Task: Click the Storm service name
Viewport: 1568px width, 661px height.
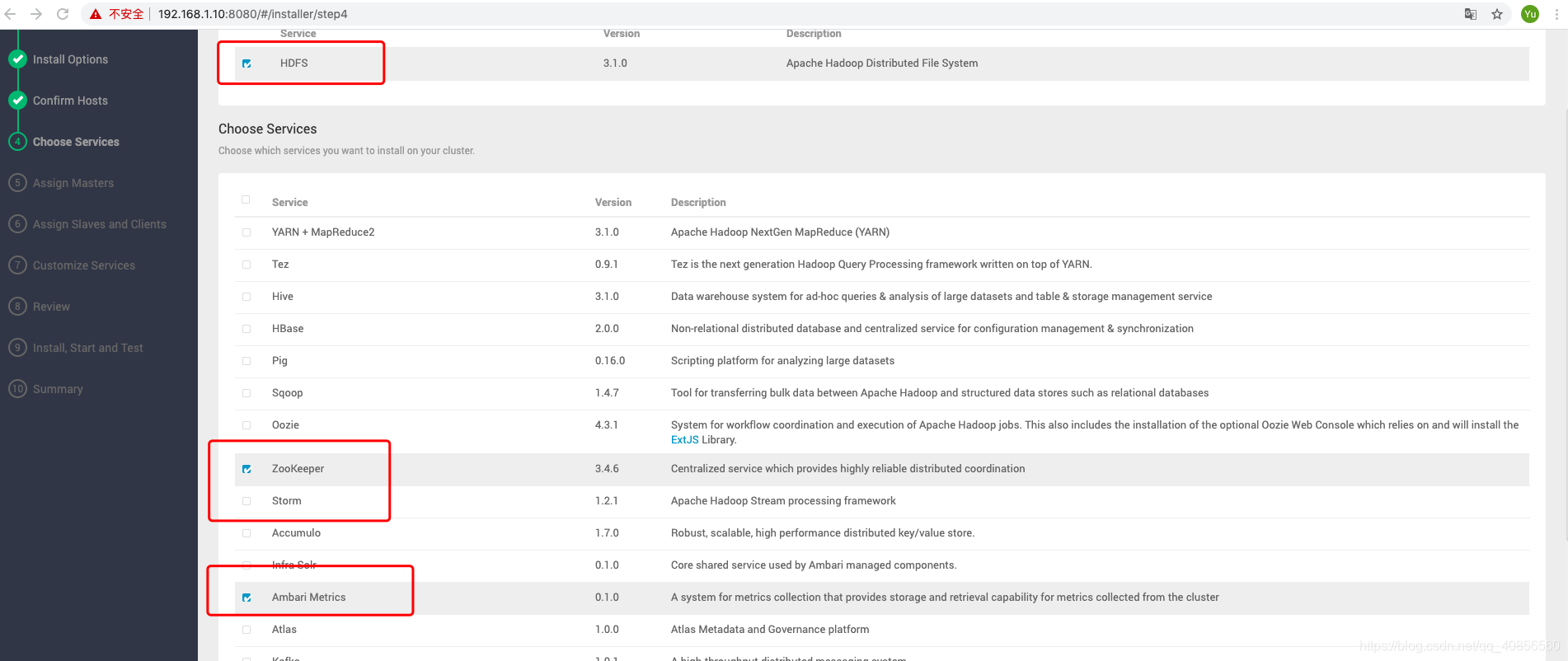Action: coord(286,501)
